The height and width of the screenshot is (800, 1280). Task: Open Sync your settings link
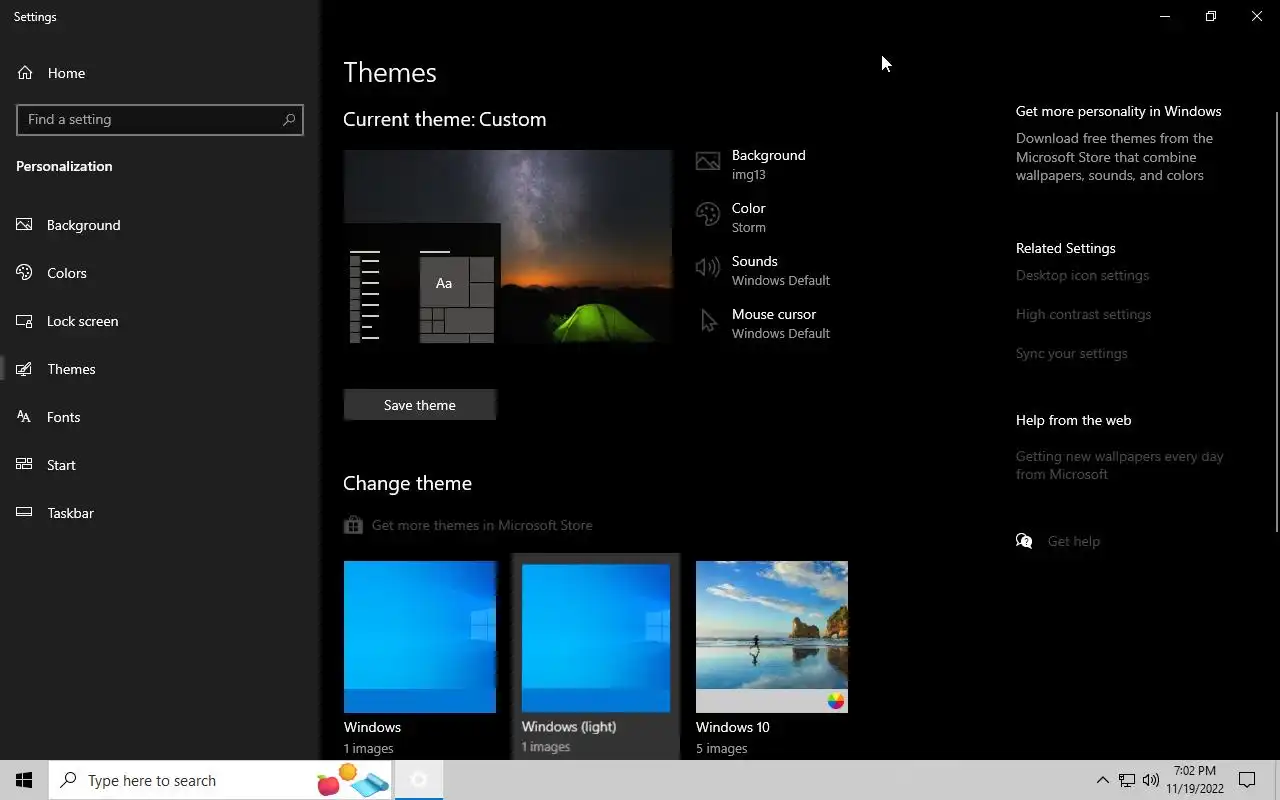coord(1071,353)
